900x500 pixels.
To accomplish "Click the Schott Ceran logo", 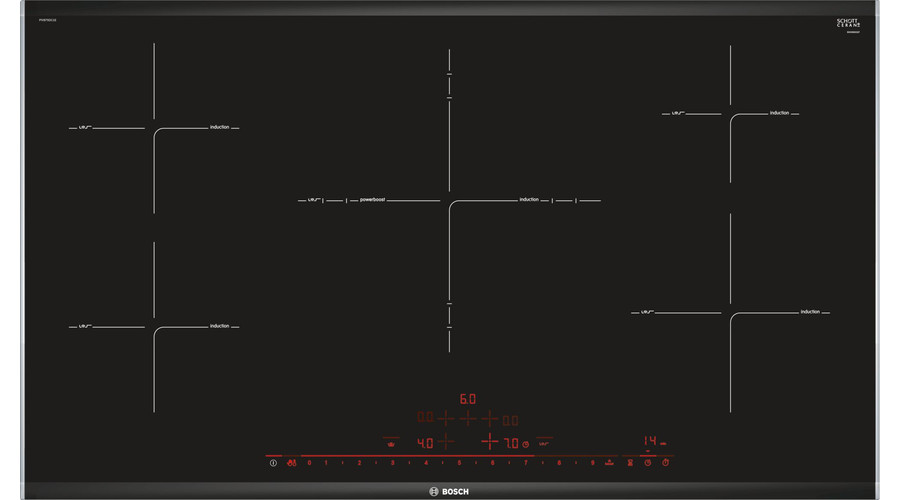I will [x=849, y=24].
